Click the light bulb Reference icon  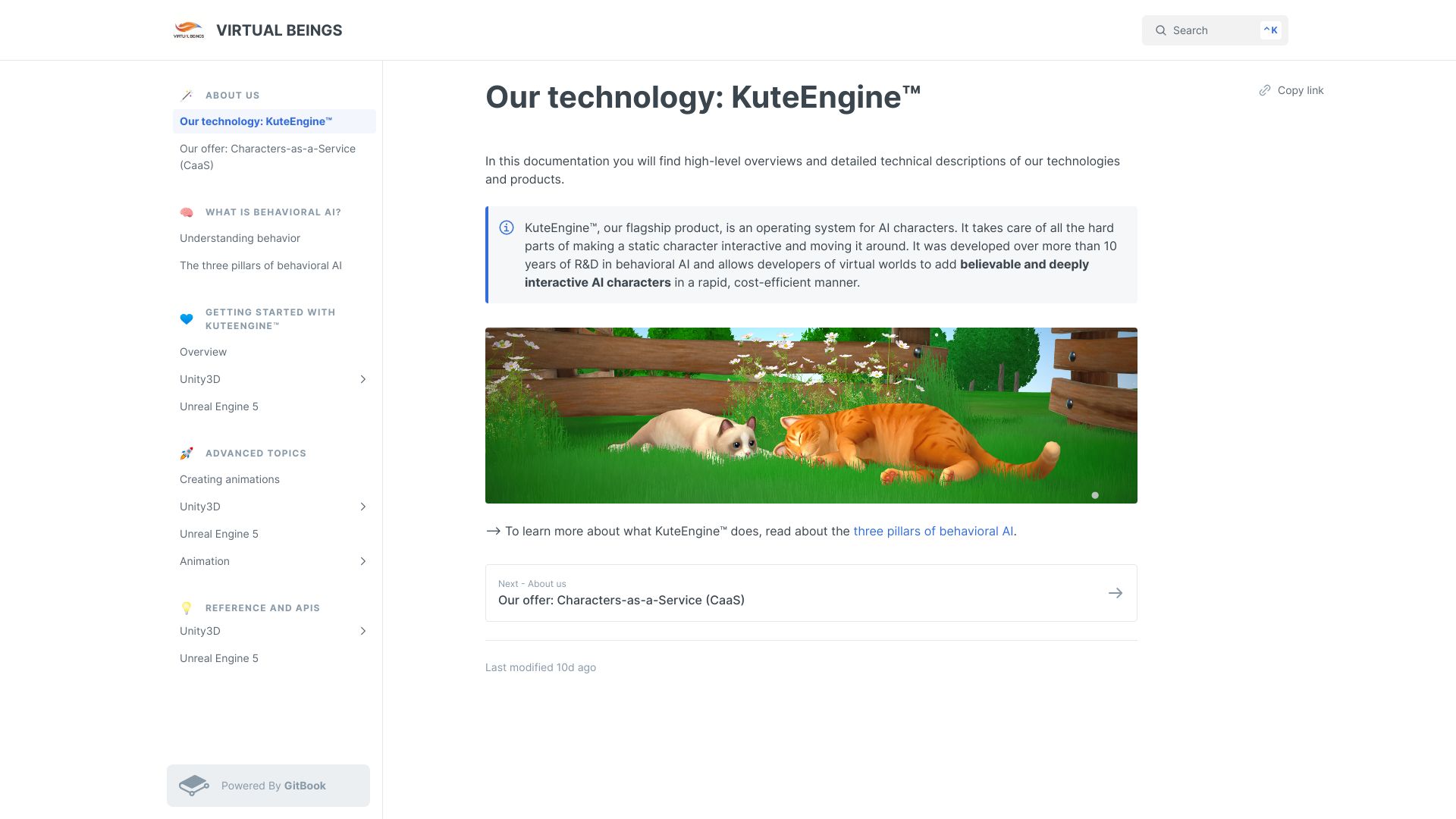coord(187,608)
